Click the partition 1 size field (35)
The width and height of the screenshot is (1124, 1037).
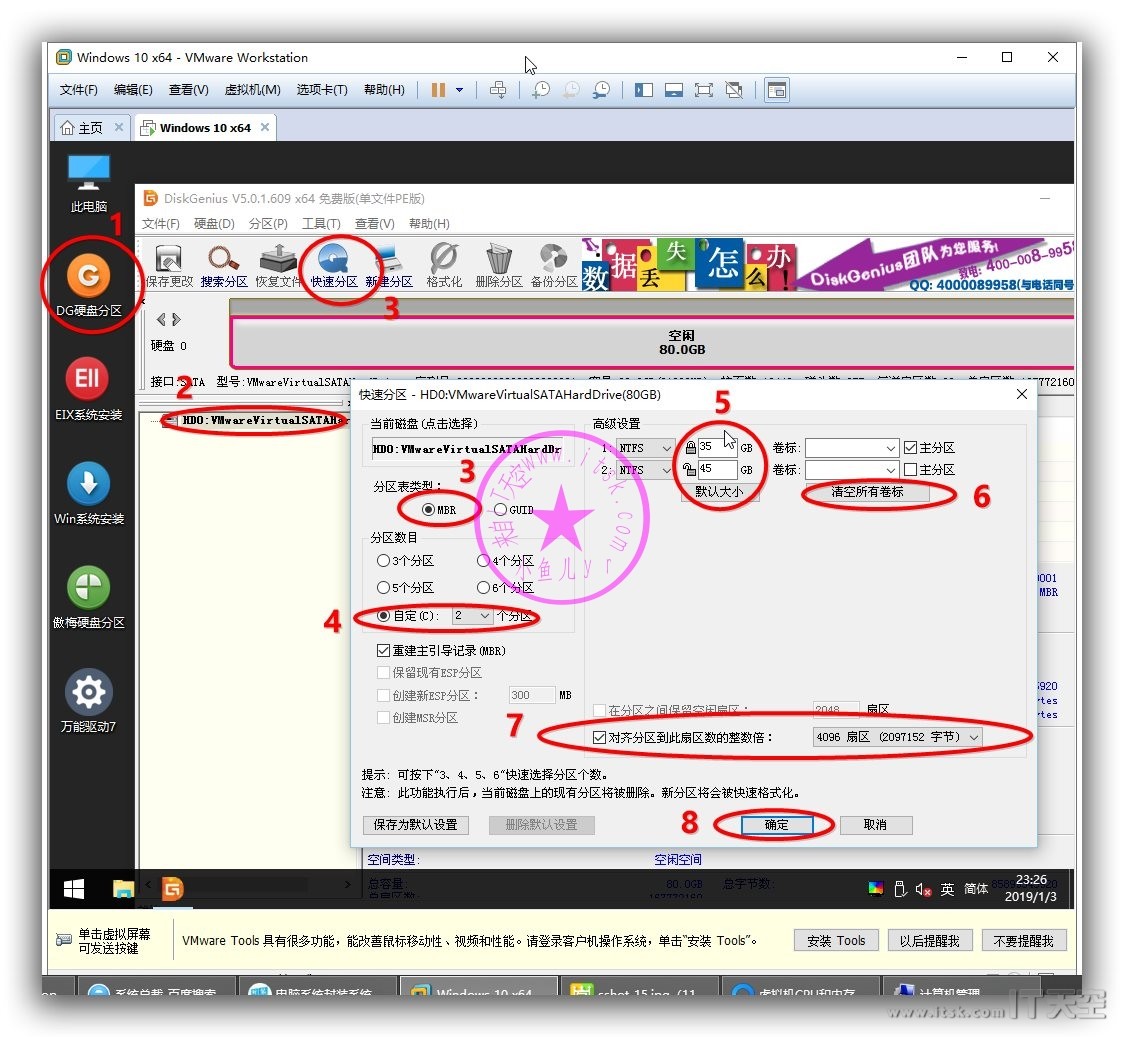(717, 447)
